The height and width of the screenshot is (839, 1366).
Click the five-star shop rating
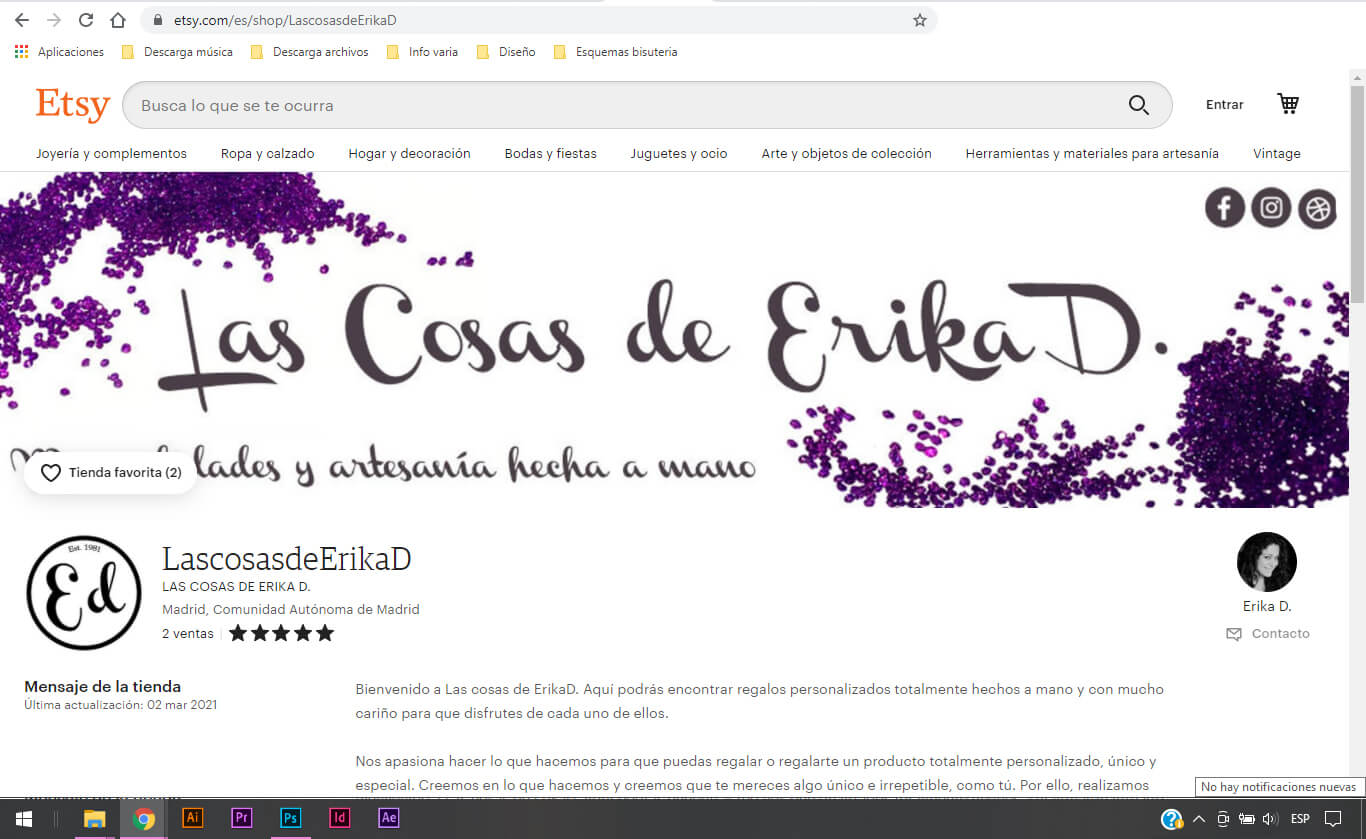point(282,633)
